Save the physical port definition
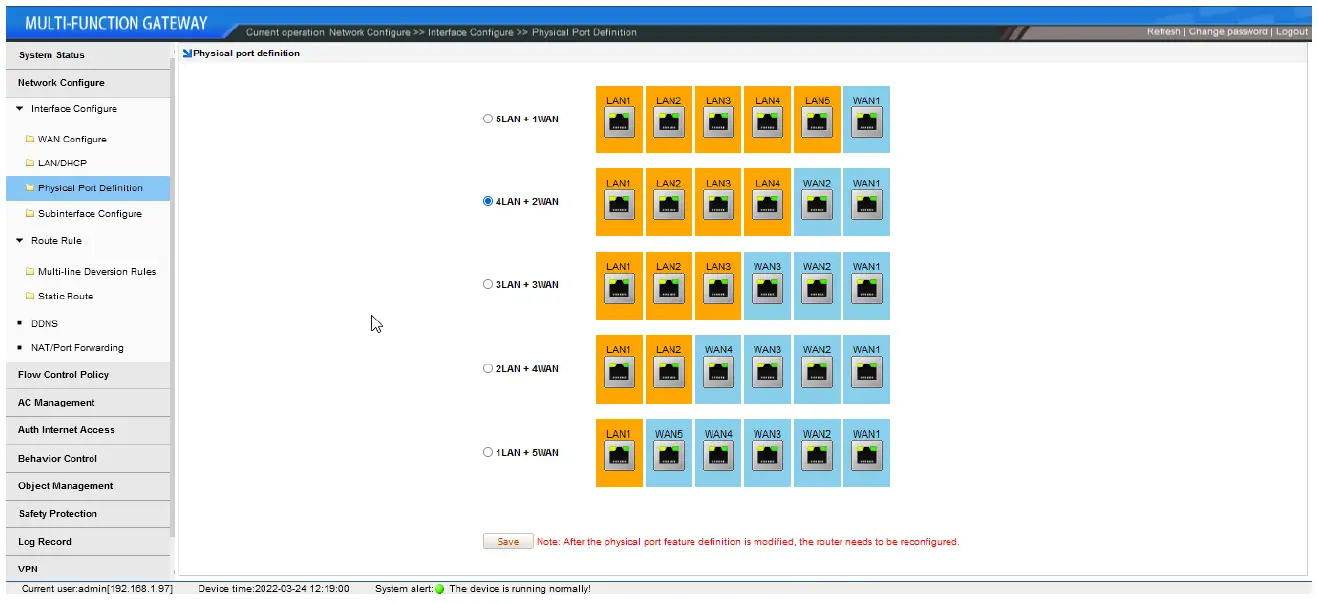This screenshot has height=603, width=1318. [x=508, y=541]
